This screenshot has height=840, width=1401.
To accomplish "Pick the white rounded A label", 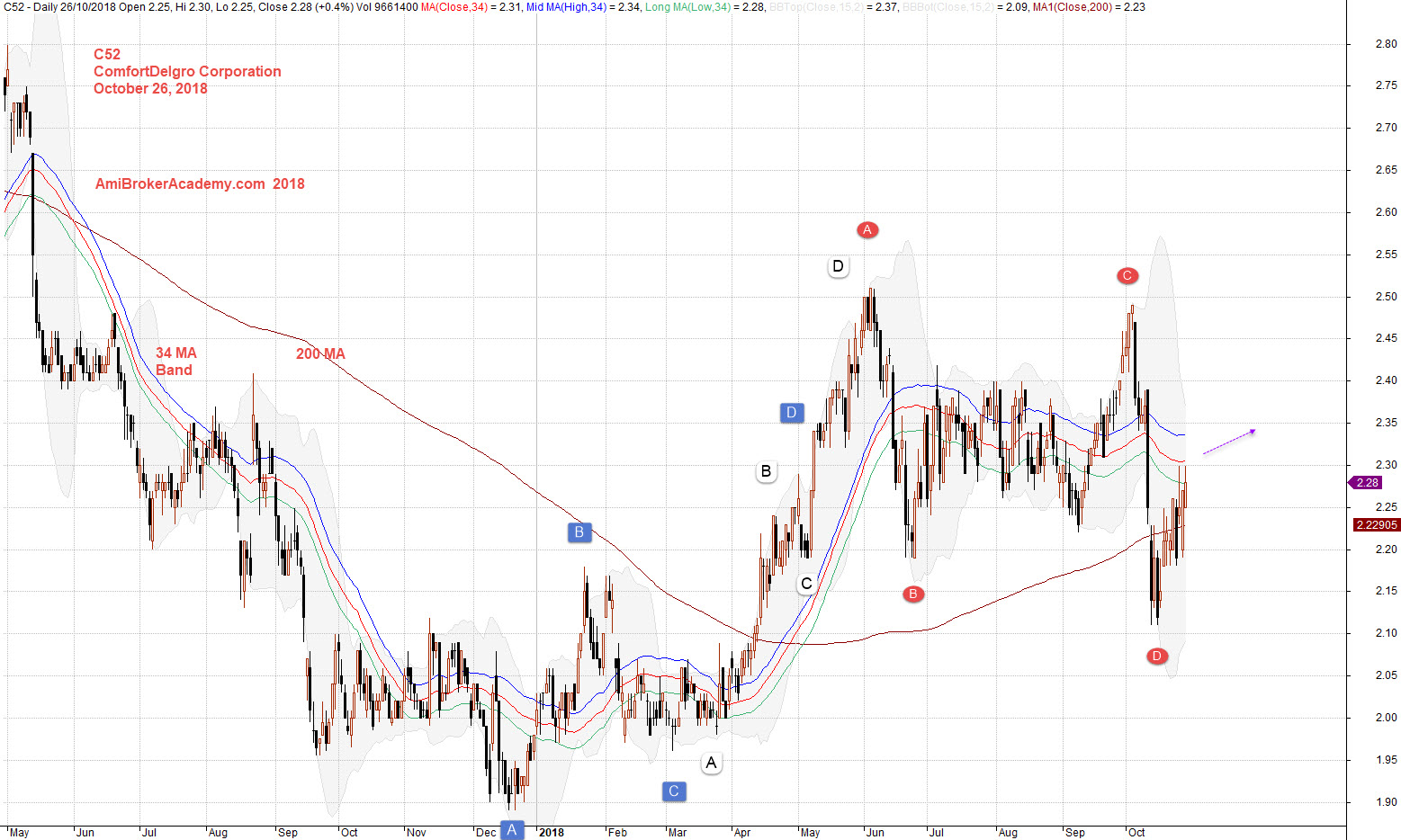I will click(712, 764).
